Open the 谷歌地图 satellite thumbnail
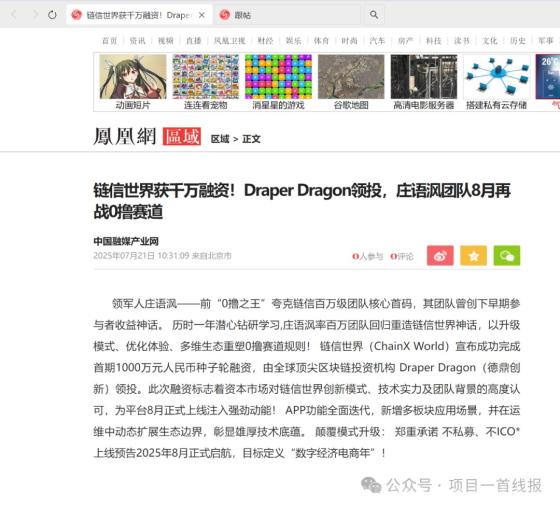The height and width of the screenshot is (508, 560). tap(351, 76)
